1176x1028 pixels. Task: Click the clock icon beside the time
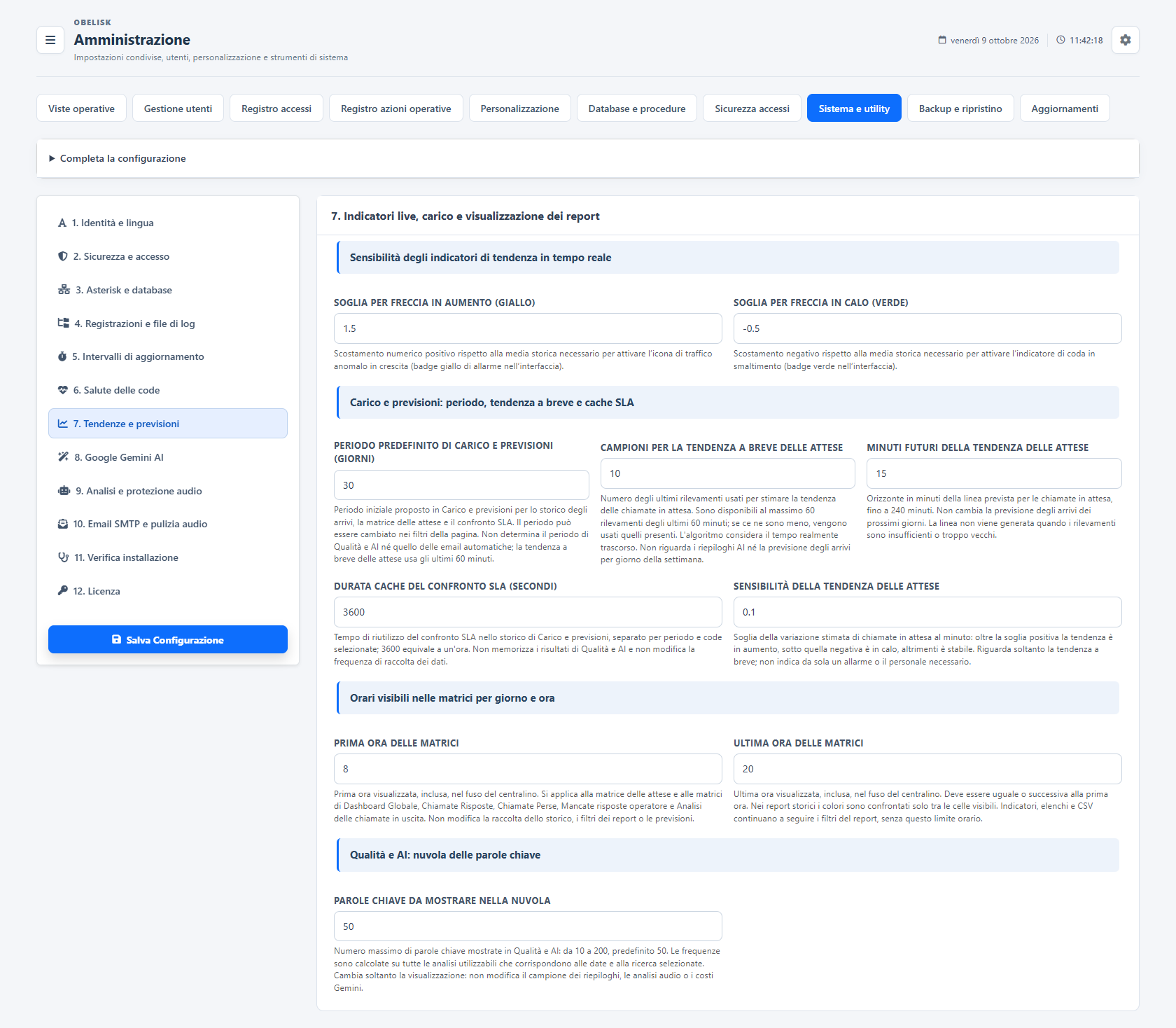(x=1060, y=40)
